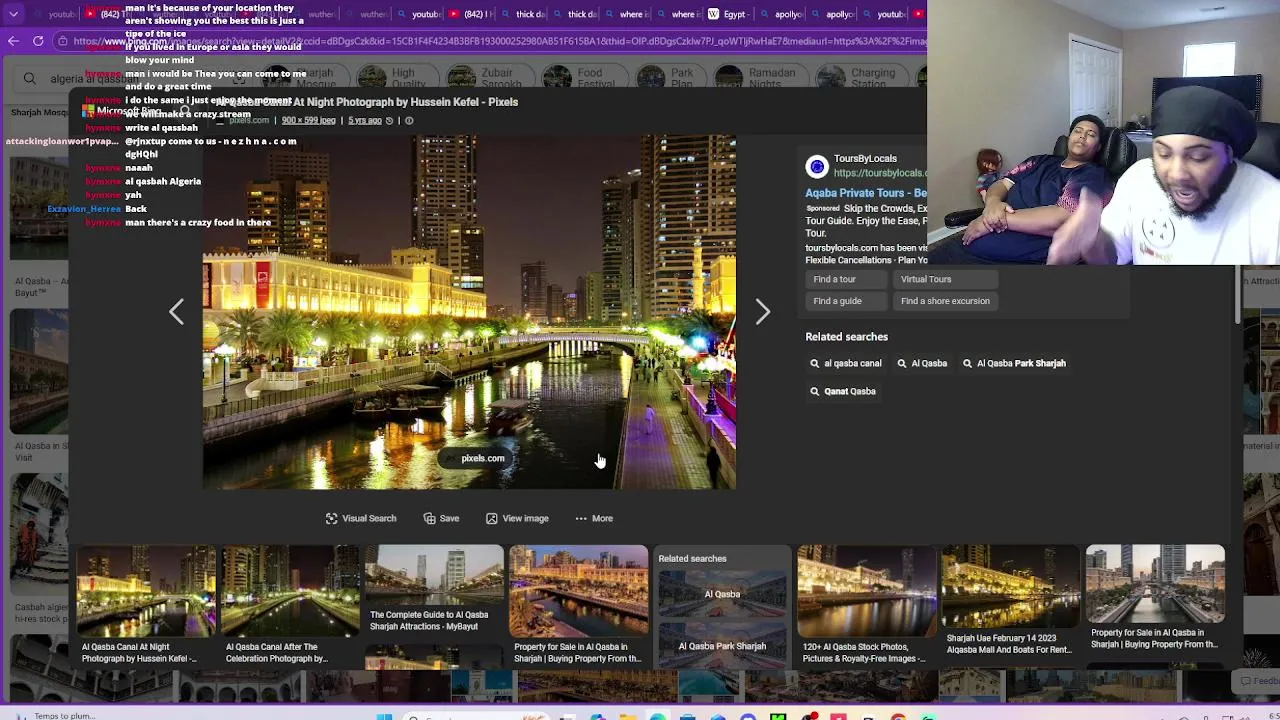Viewport: 1280px width, 720px height.
Task: Open the Al Qasba related search tile
Action: [722, 594]
